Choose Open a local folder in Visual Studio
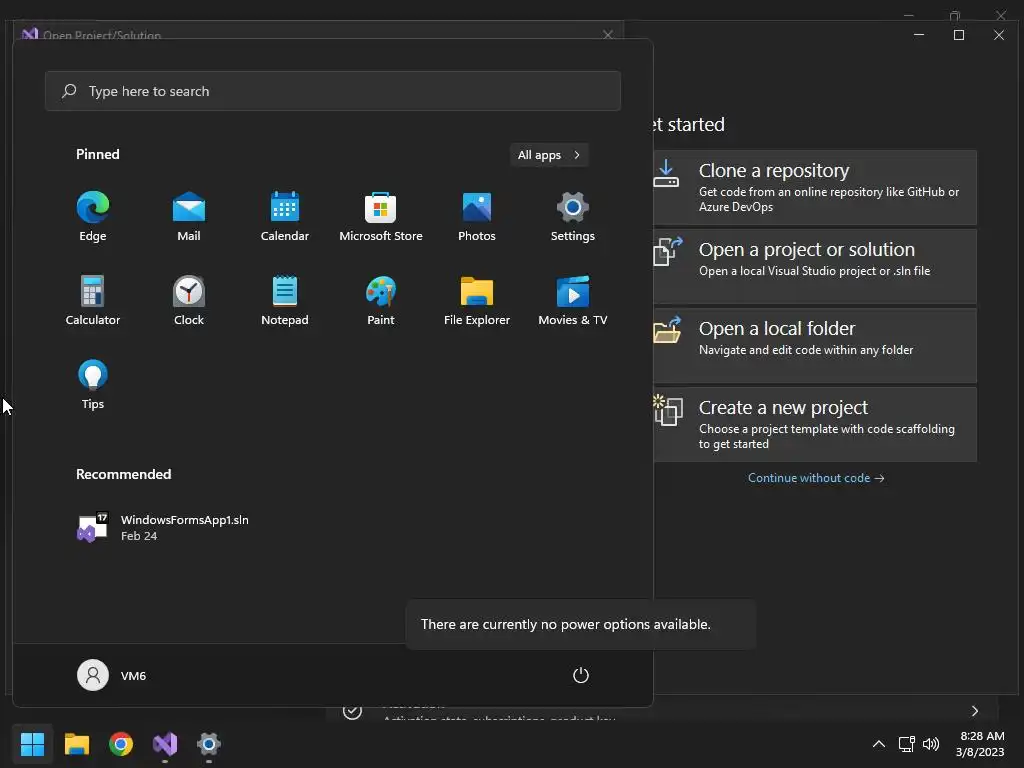1024x768 pixels. coord(815,345)
